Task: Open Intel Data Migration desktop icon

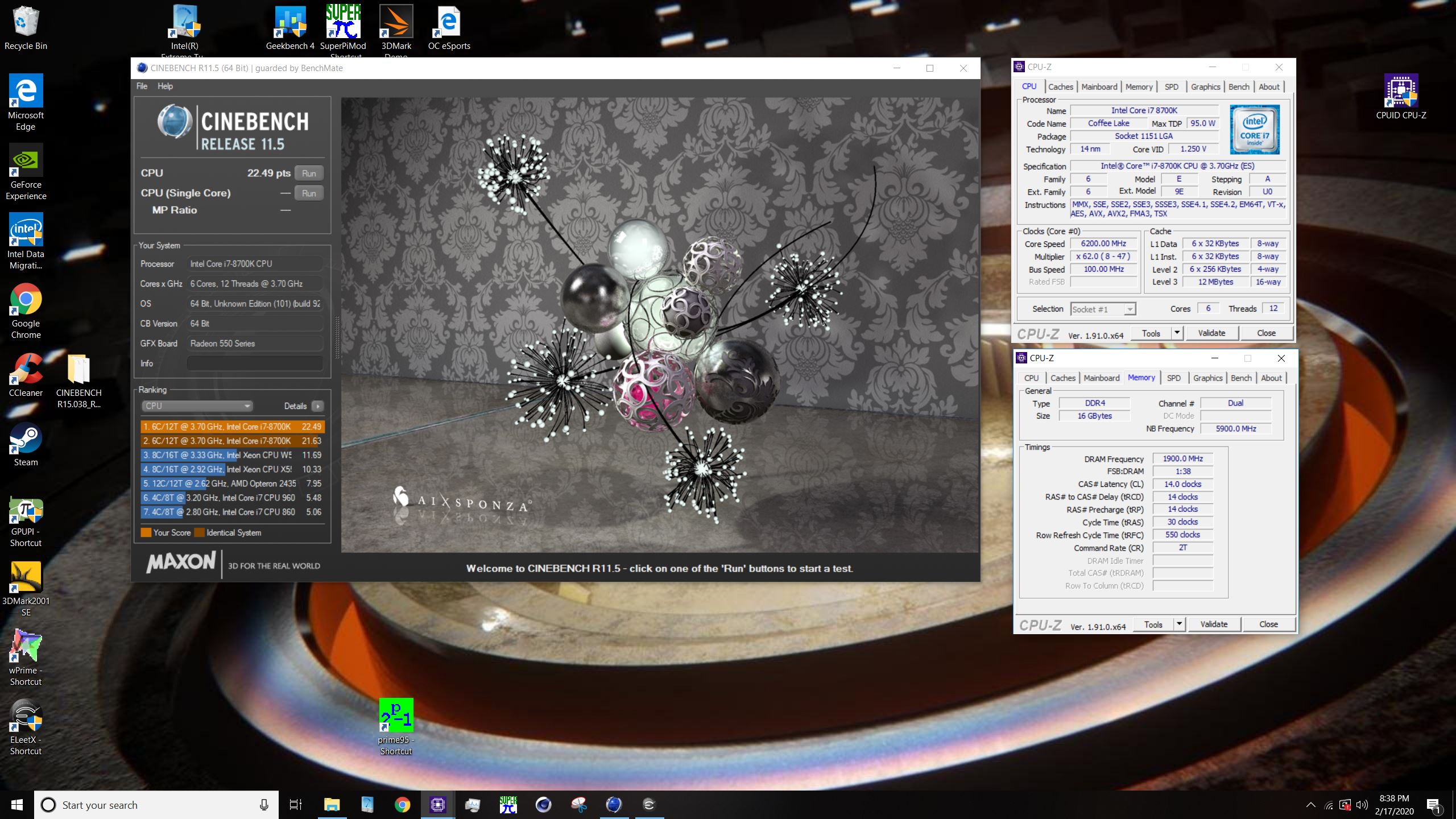Action: (x=26, y=241)
